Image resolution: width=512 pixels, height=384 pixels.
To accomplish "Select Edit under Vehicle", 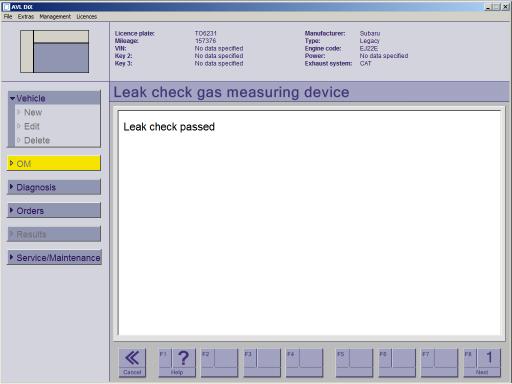I will pyautogui.click(x=31, y=126).
